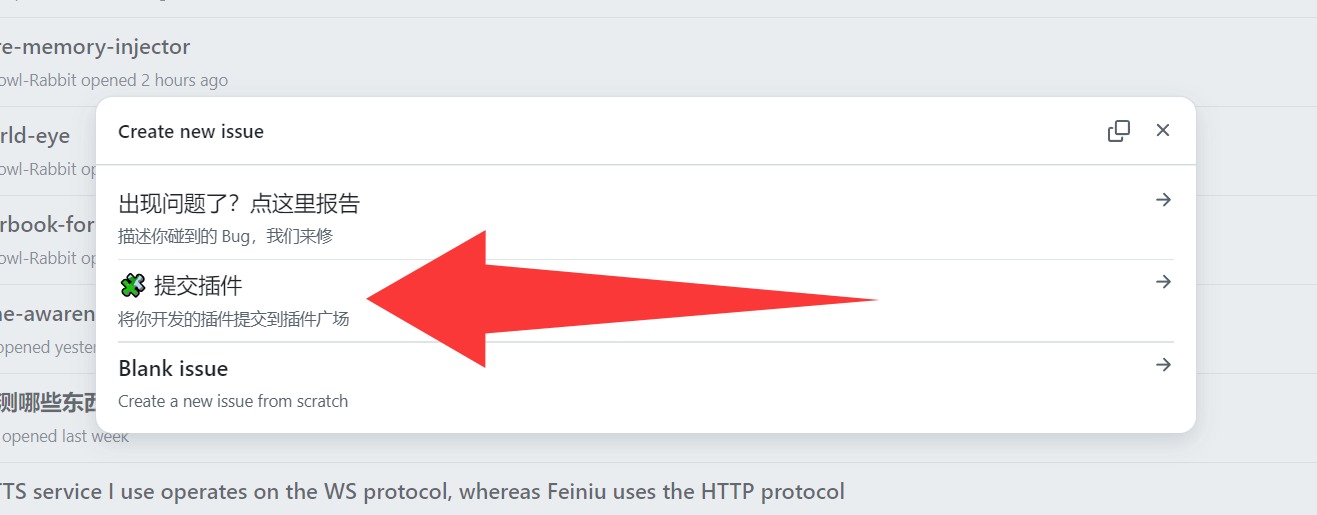Open the issue ending in rld-eye
This screenshot has width=1317, height=515.
point(35,136)
